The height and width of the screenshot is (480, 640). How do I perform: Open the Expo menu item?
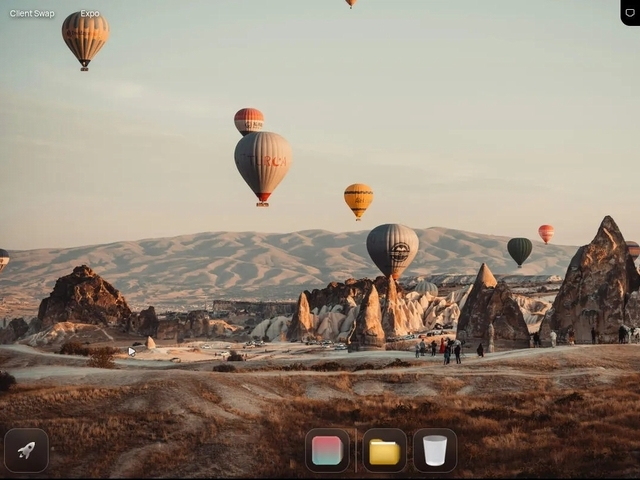tap(90, 14)
